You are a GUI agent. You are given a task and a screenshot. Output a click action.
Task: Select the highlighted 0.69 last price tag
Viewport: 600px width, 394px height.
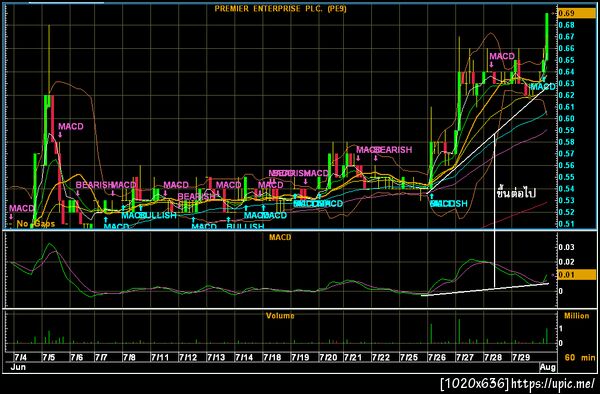coord(577,13)
